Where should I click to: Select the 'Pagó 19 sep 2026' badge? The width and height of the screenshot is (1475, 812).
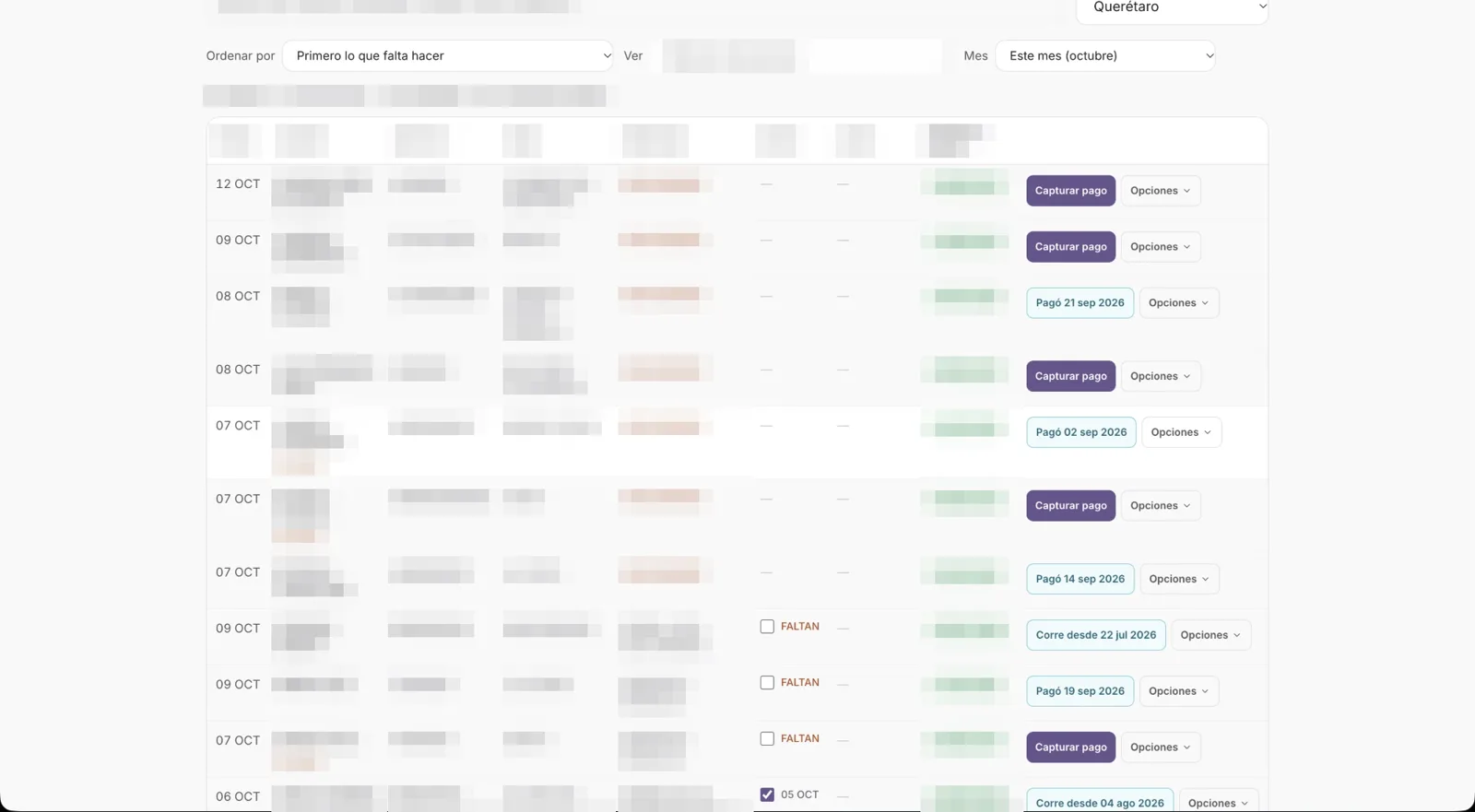(x=1080, y=691)
